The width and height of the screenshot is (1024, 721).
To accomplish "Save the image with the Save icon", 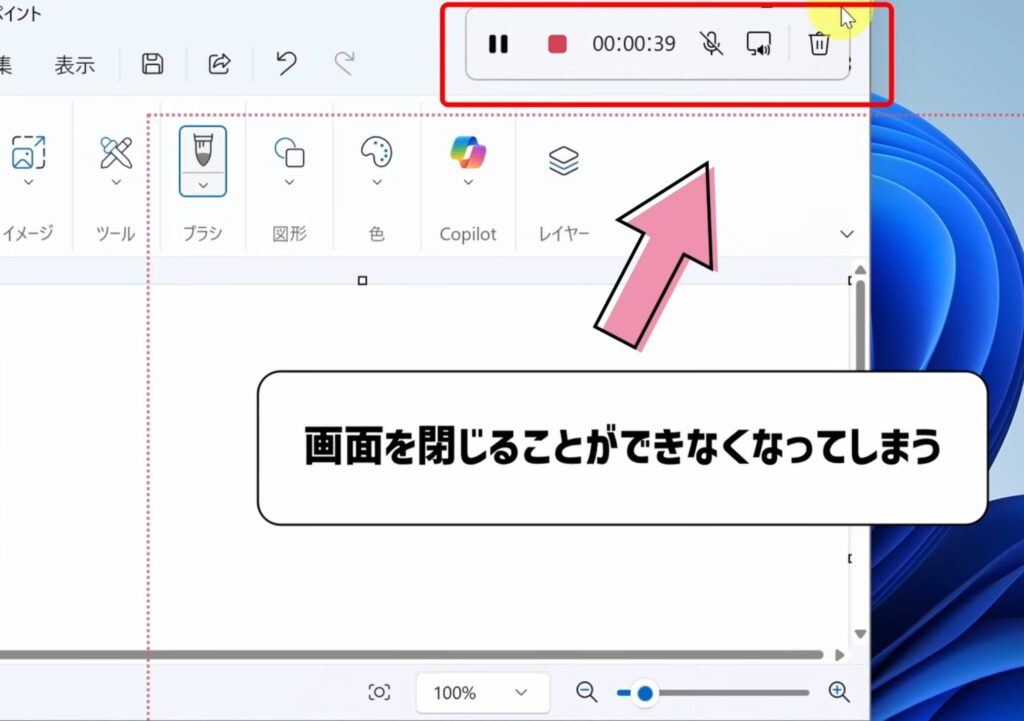I will [151, 62].
